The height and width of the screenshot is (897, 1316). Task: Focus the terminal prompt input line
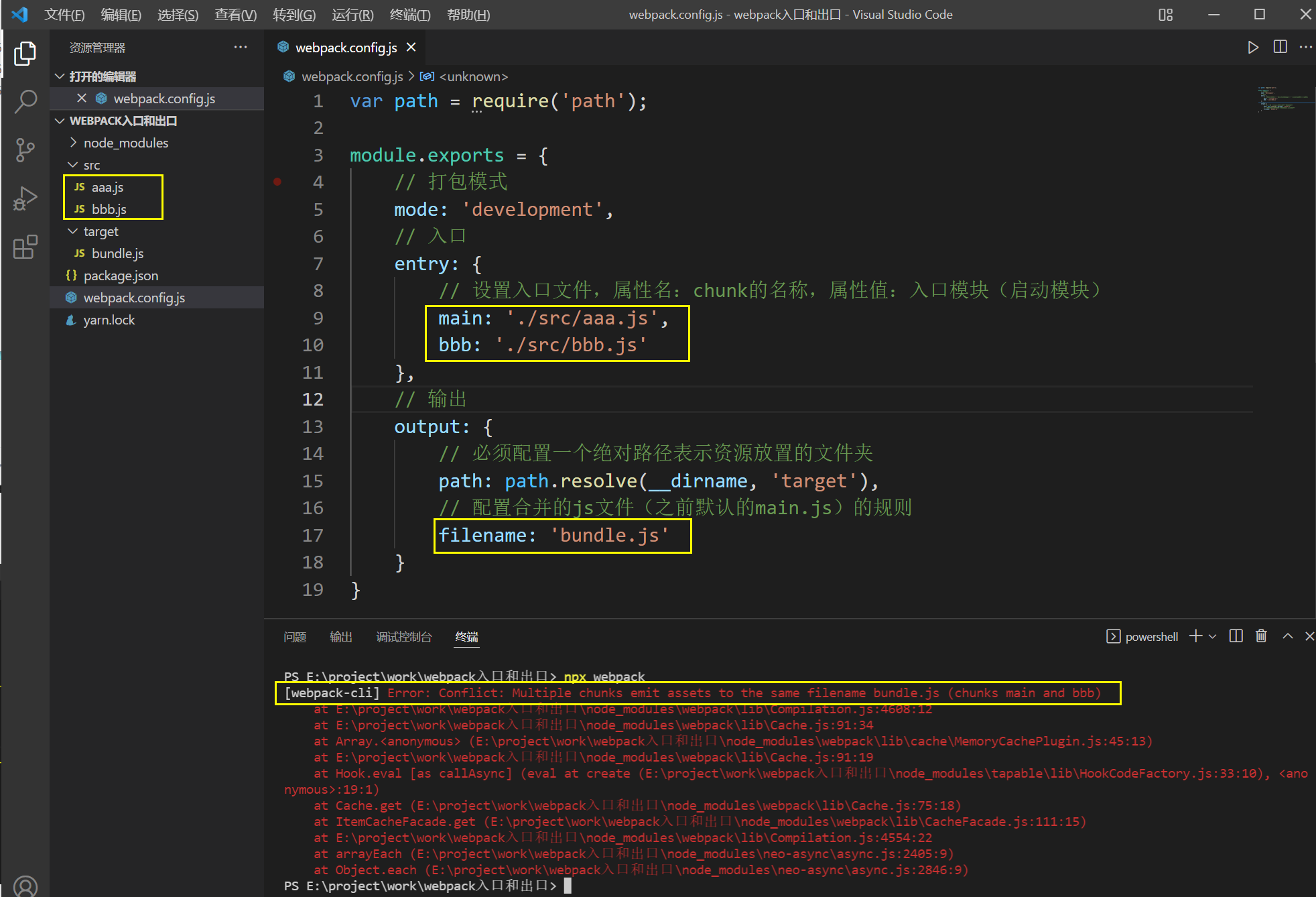click(x=427, y=886)
